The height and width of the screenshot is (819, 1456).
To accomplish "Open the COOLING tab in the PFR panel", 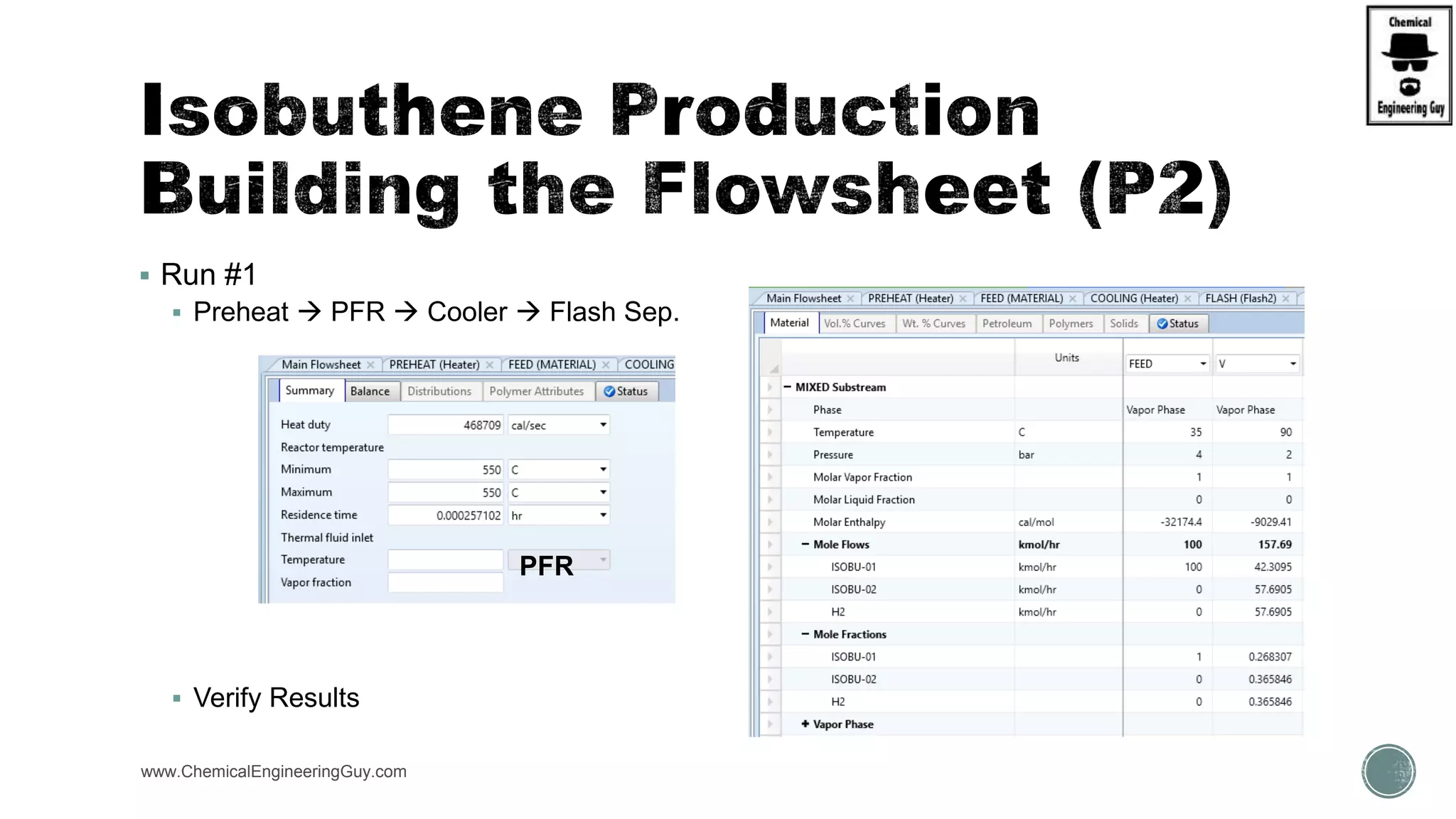I will click(x=648, y=365).
